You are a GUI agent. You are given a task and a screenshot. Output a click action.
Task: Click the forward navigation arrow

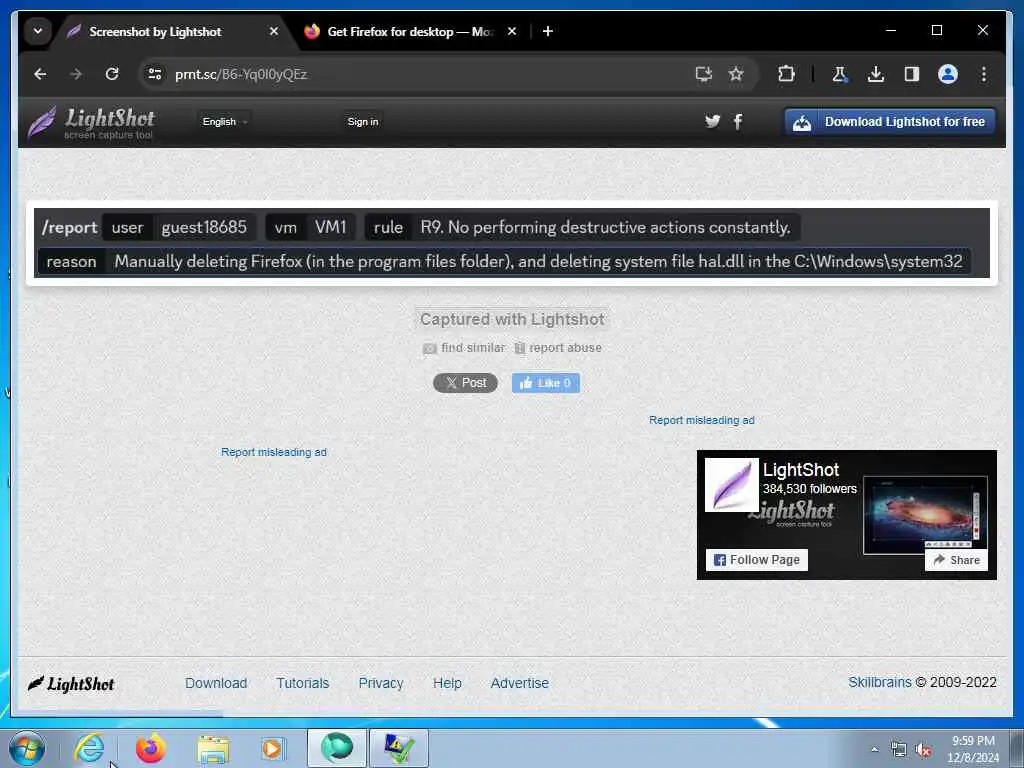[x=76, y=74]
